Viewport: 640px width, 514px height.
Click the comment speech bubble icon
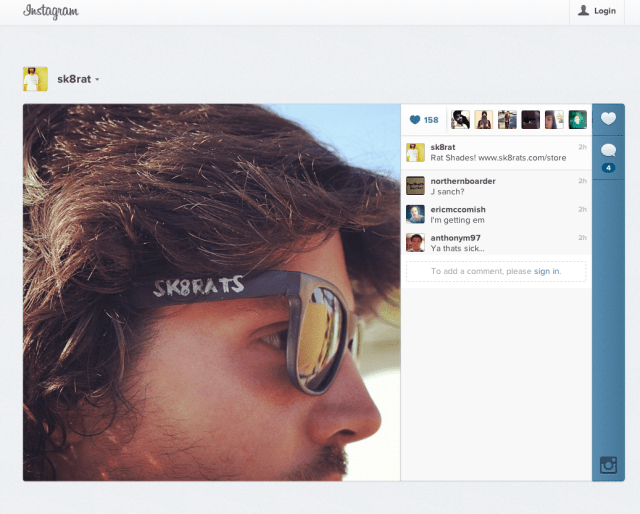click(x=608, y=150)
